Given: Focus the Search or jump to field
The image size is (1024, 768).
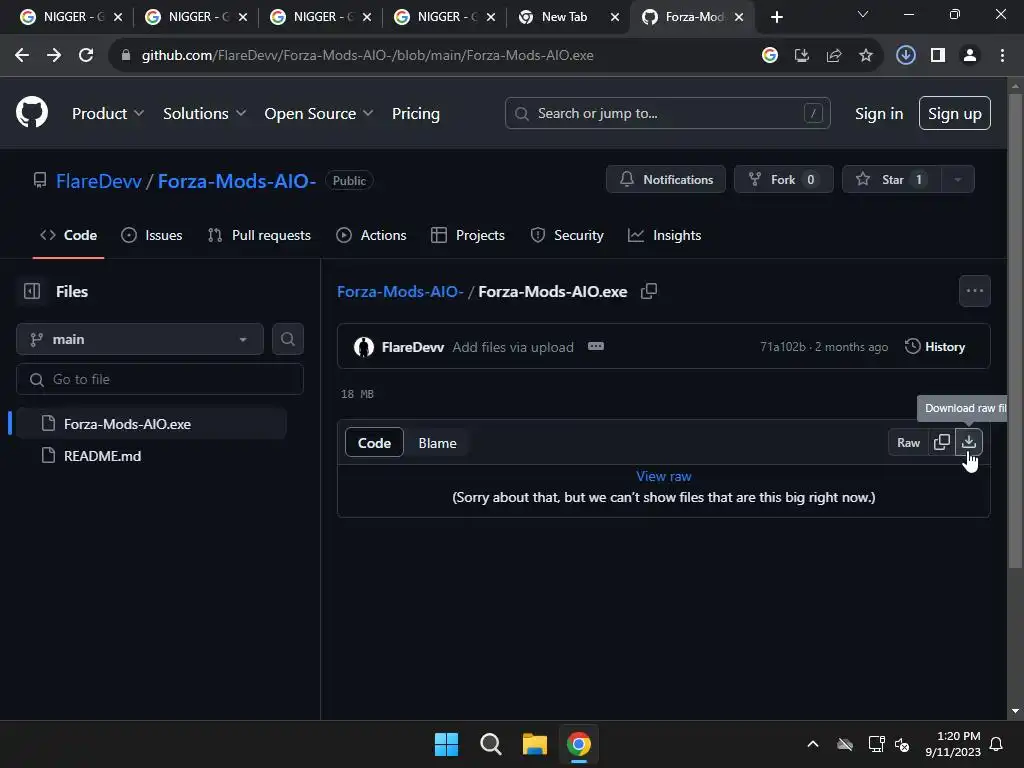Looking at the screenshot, I should tap(667, 113).
